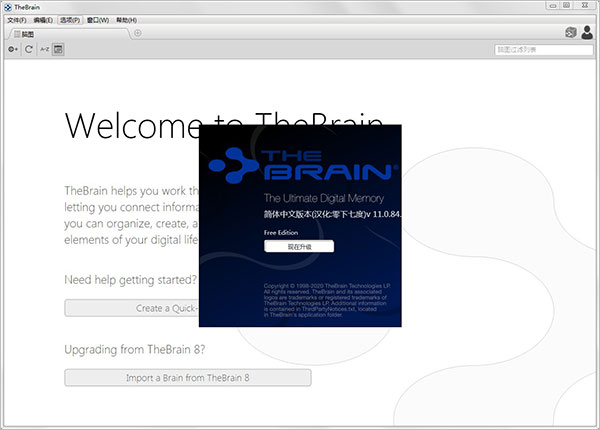Image resolution: width=600 pixels, height=430 pixels.
Task: Click the 'Free Edition' label
Action: (x=281, y=232)
